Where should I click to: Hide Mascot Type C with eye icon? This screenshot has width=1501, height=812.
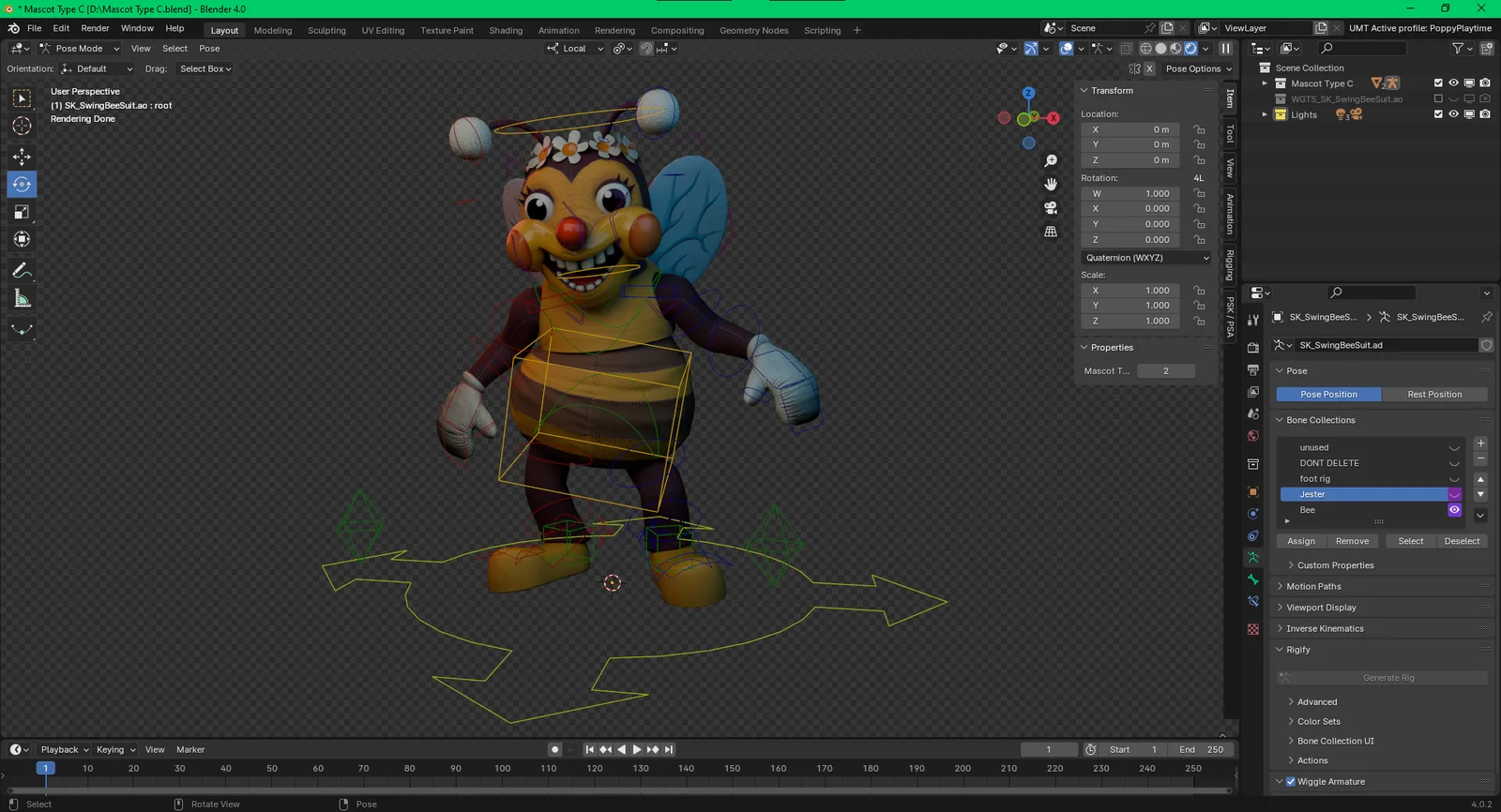[x=1453, y=83]
